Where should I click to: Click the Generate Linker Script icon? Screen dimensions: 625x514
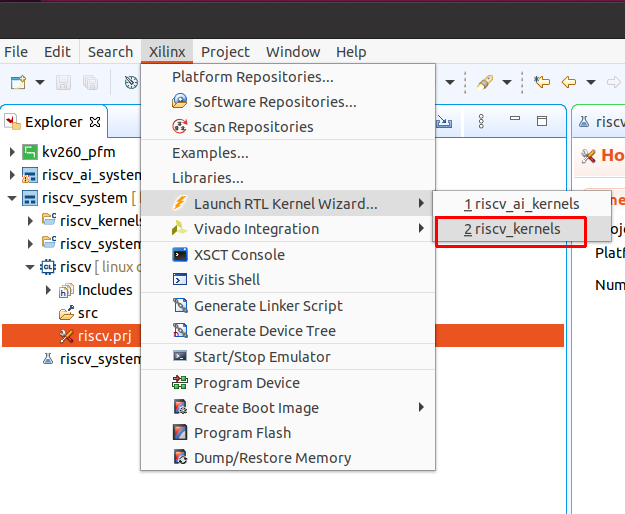[180, 305]
